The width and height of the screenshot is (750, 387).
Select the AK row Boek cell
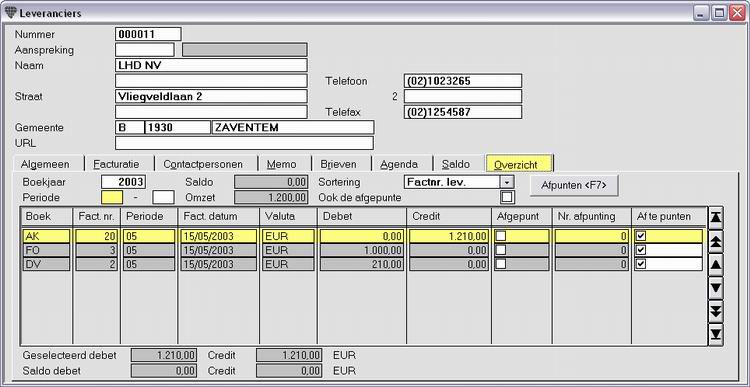tap(46, 236)
